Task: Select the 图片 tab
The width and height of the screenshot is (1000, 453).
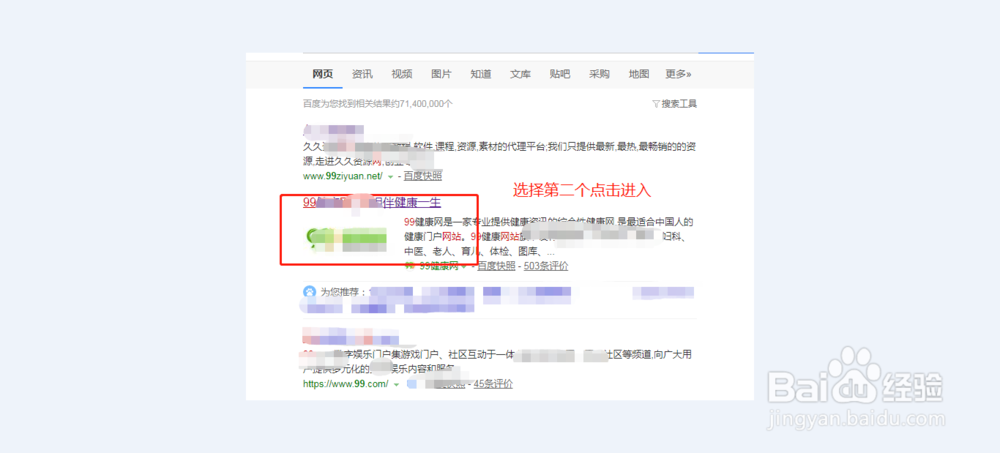Action: click(441, 74)
